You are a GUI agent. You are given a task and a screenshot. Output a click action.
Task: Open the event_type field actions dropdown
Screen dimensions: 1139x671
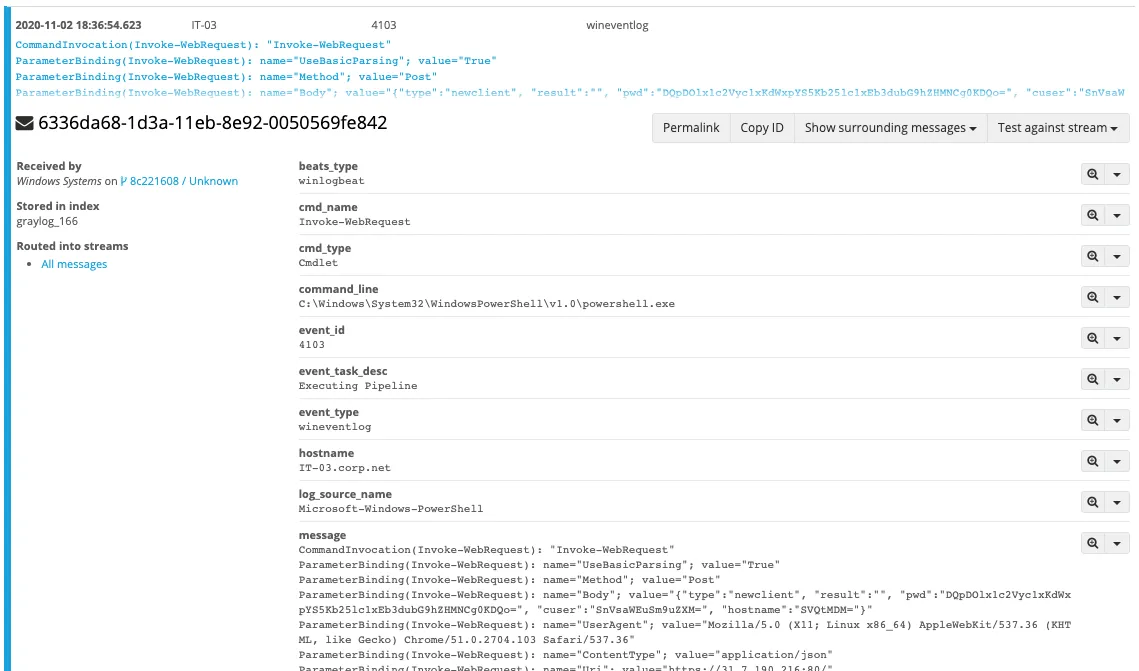pos(1117,420)
